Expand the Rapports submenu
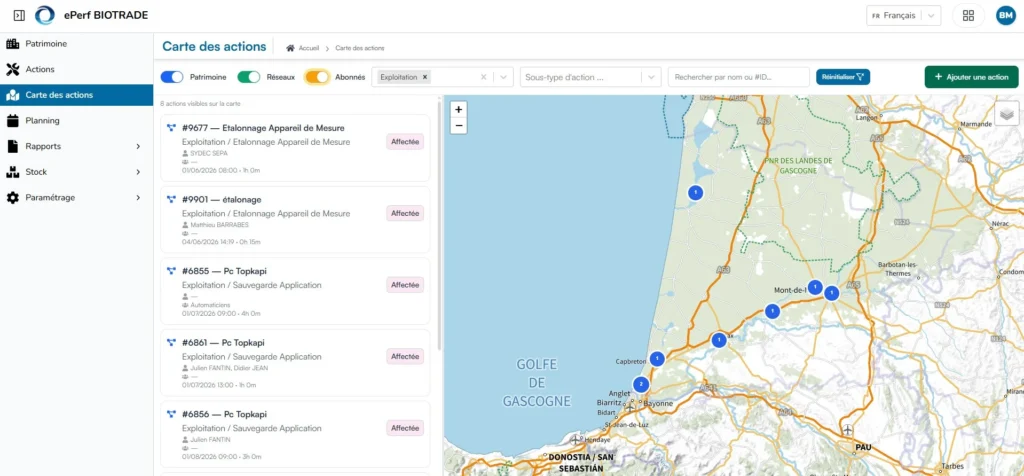The height and width of the screenshot is (476, 1024). (x=138, y=146)
